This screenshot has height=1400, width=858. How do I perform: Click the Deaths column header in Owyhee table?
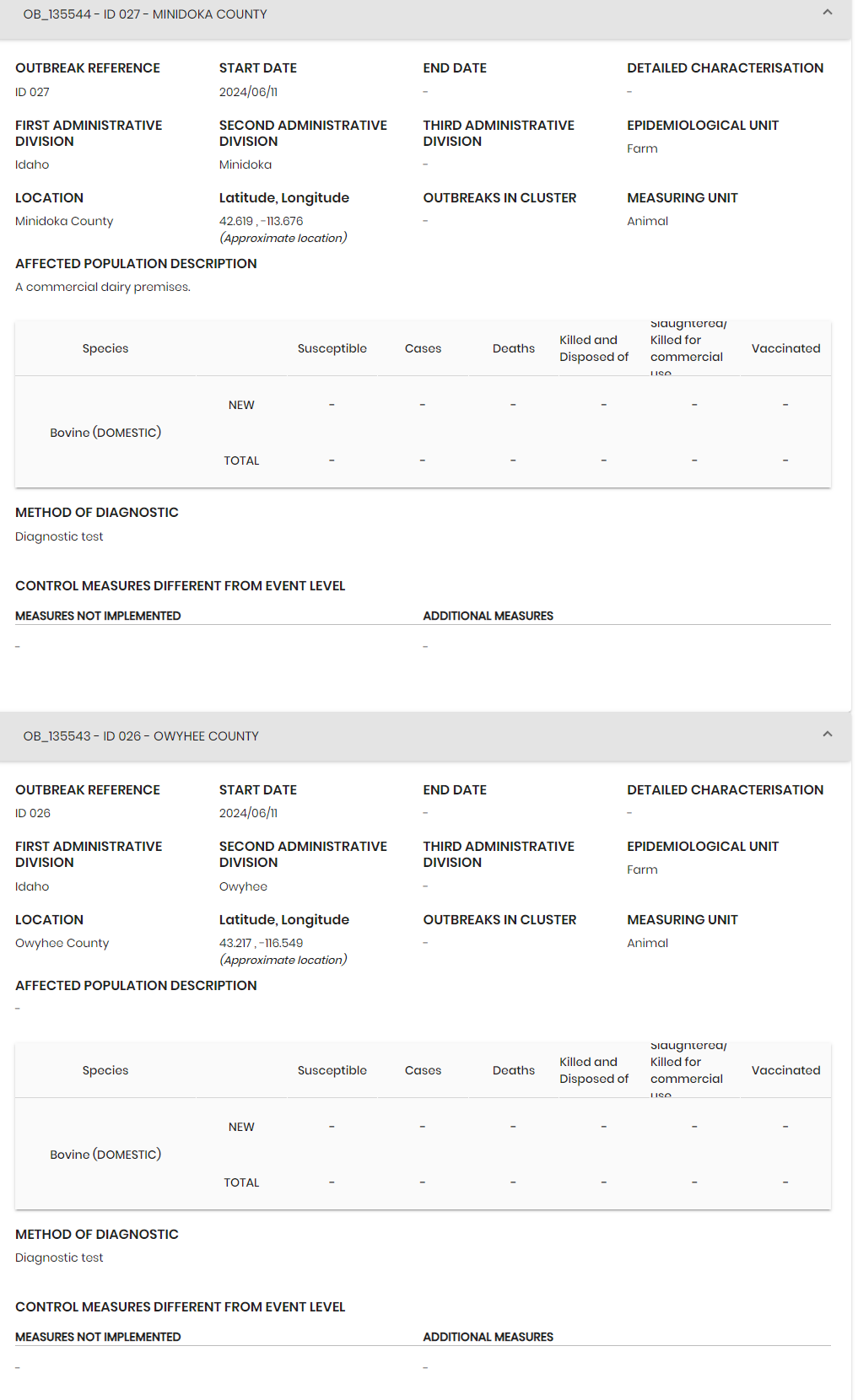click(513, 1070)
